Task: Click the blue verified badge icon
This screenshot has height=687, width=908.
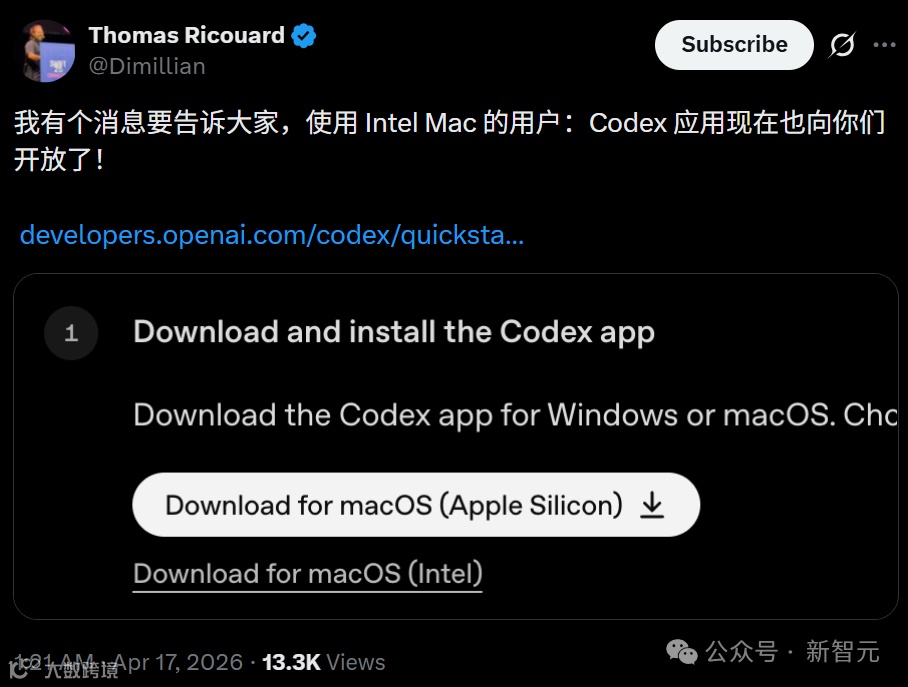Action: [x=303, y=36]
